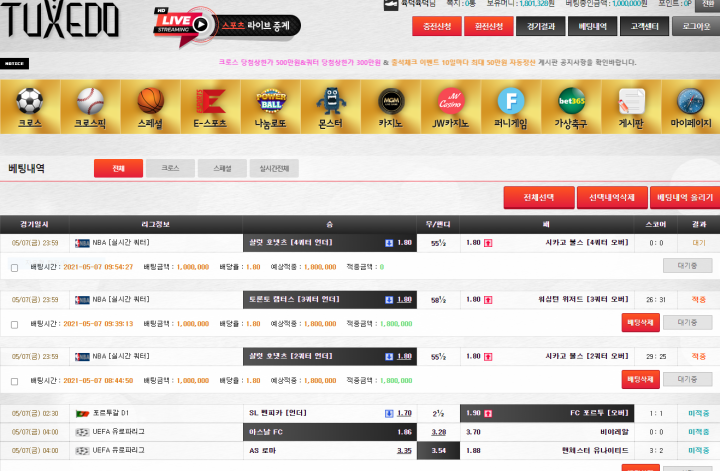Switch to the 실시간전체 tab
The width and height of the screenshot is (720, 471).
click(x=274, y=168)
